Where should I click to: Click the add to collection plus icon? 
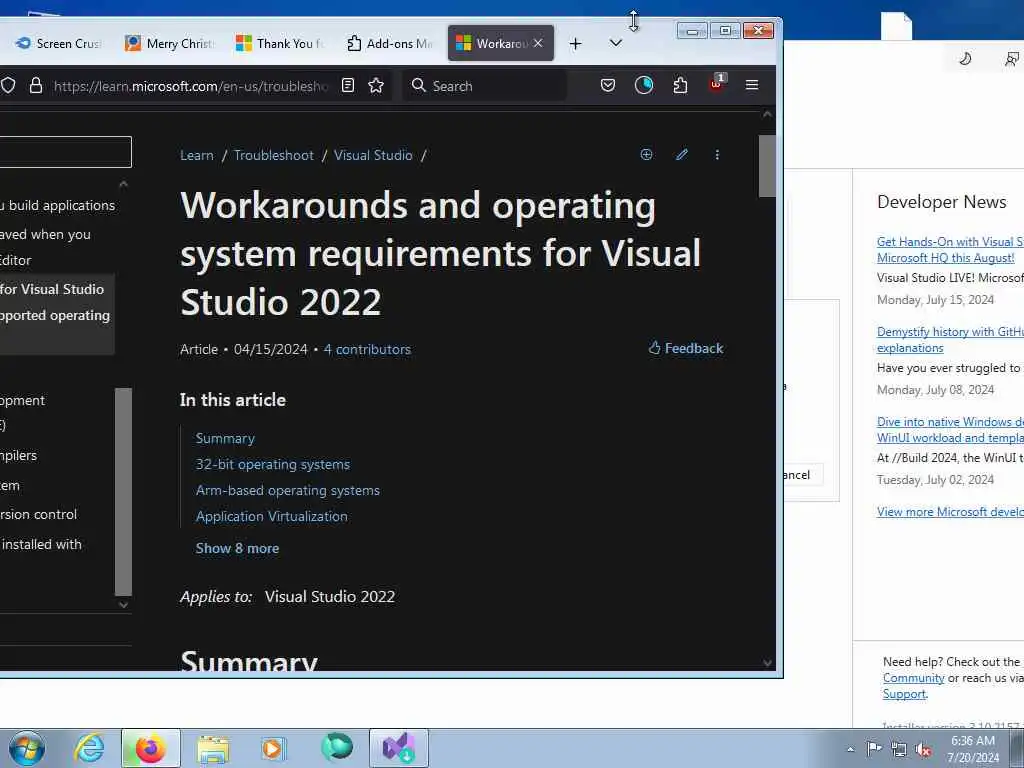pyautogui.click(x=646, y=155)
